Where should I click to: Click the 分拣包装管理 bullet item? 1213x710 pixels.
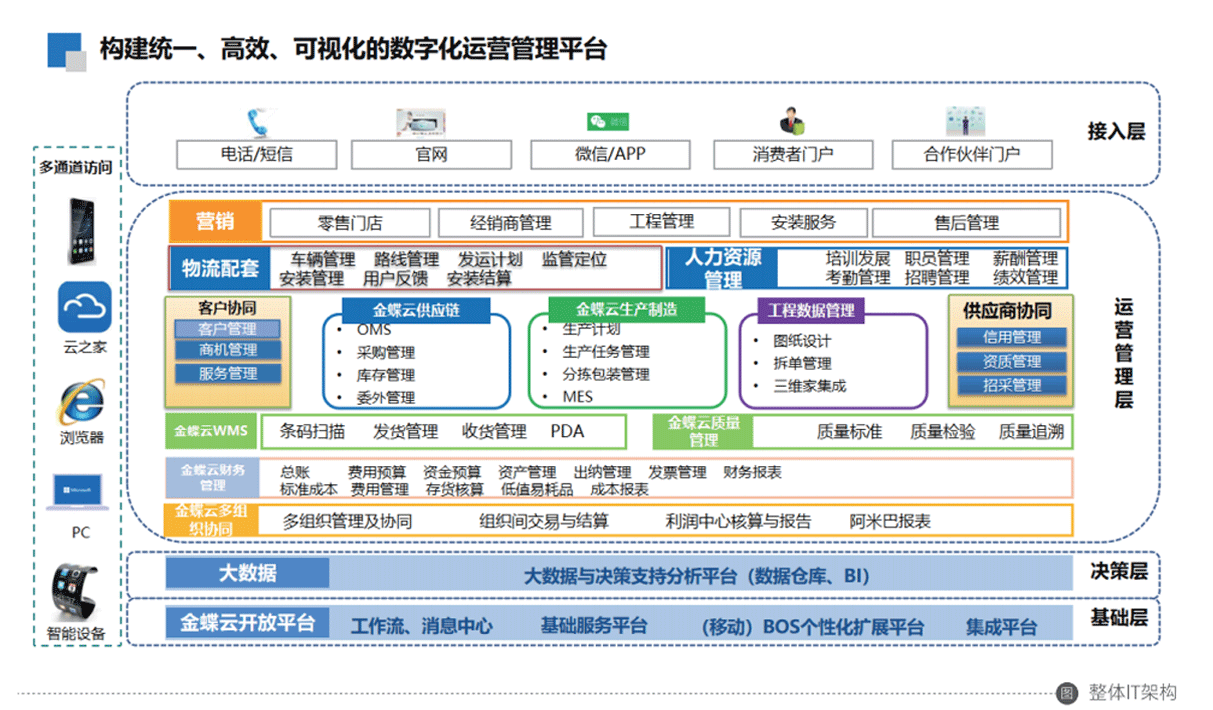pyautogui.click(x=606, y=374)
